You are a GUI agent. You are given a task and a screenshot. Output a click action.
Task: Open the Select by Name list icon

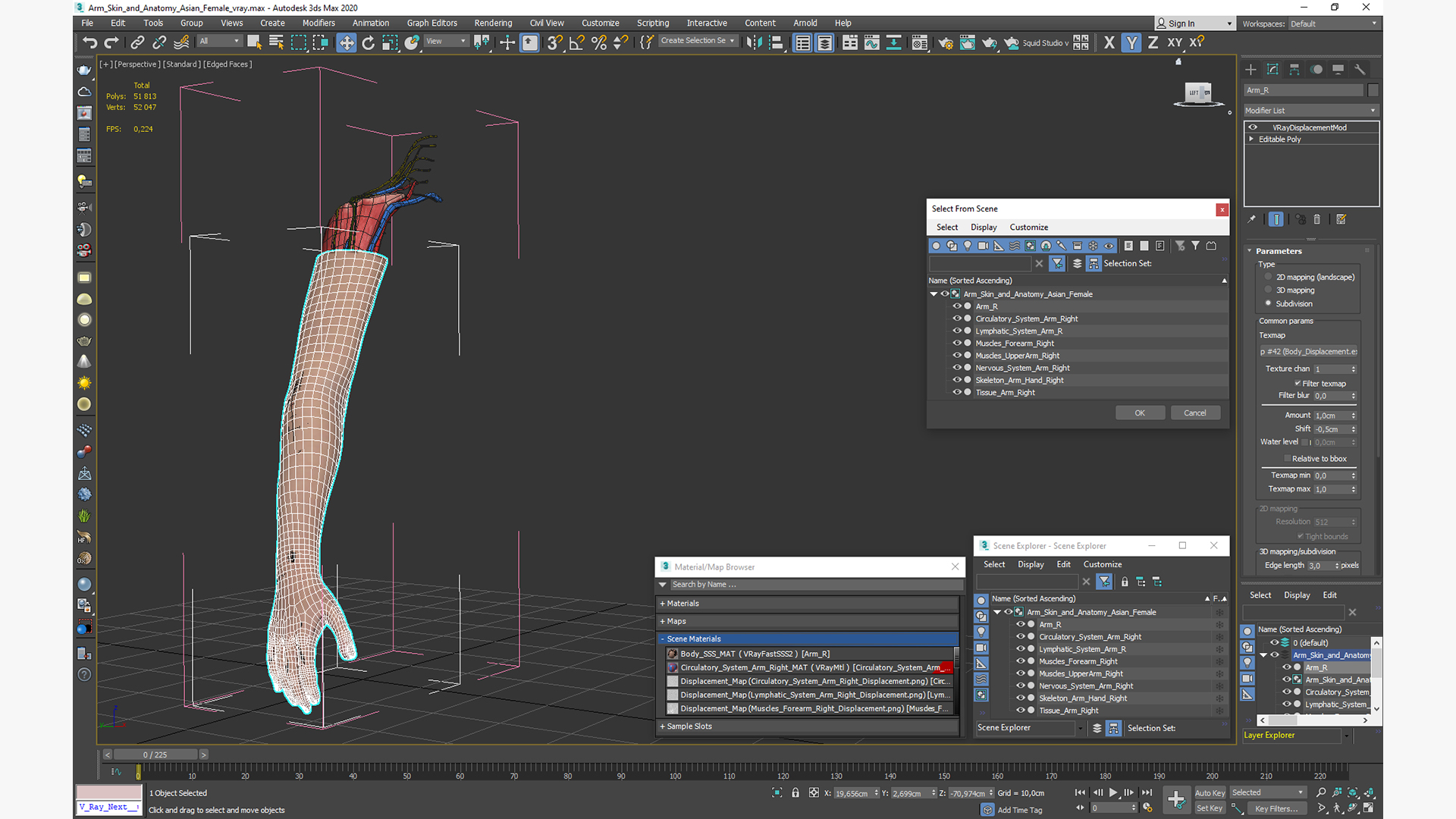tap(276, 42)
